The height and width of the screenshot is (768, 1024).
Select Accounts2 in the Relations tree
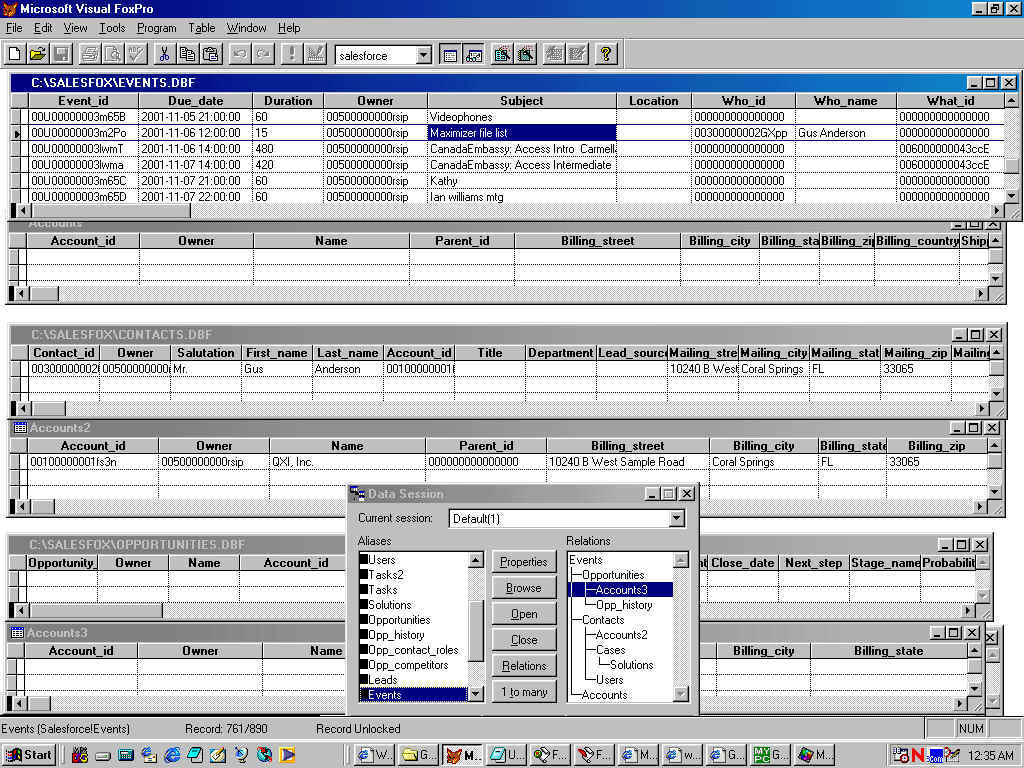pos(621,635)
